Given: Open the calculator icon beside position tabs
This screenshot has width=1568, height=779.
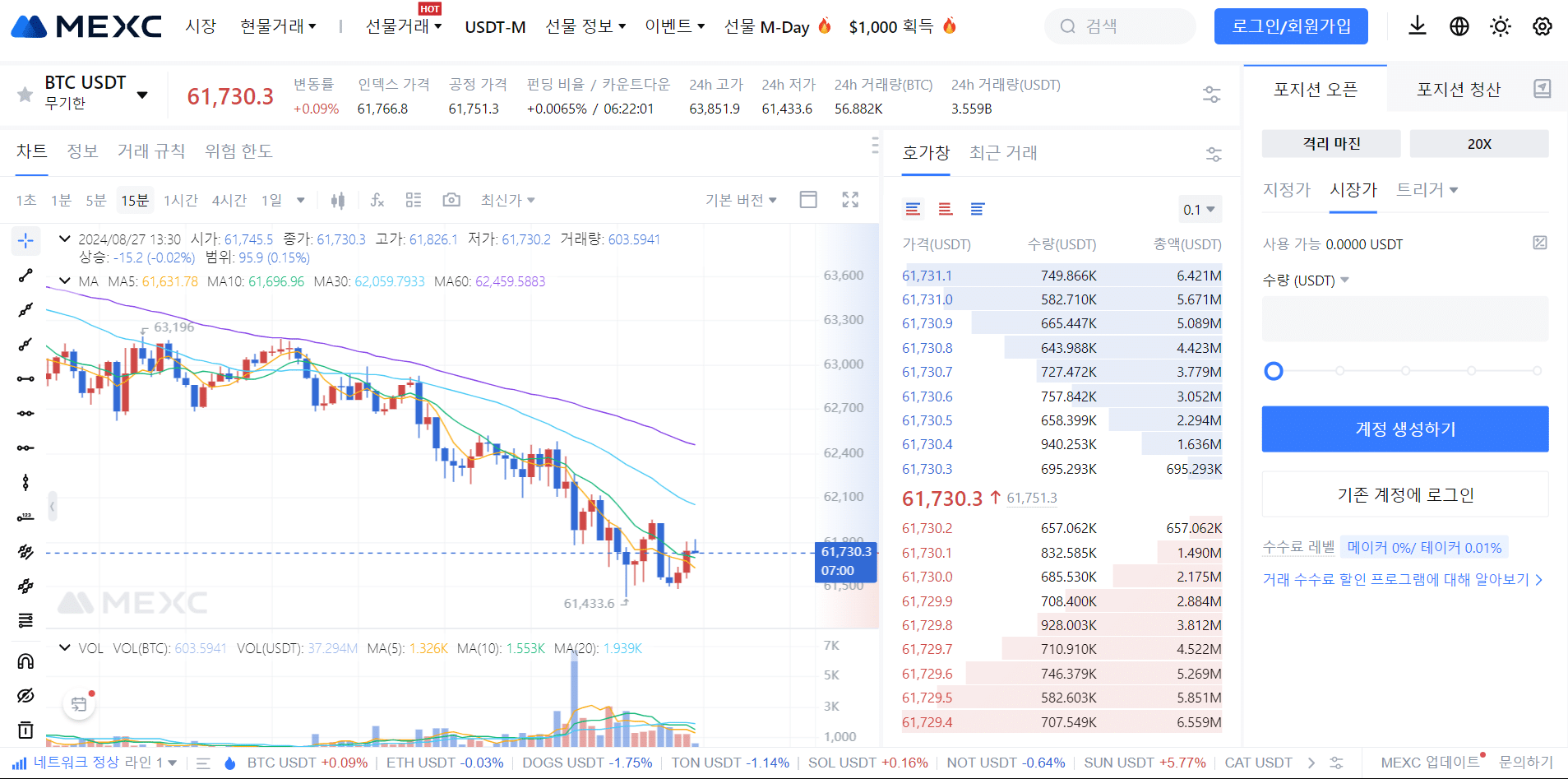Looking at the screenshot, I should 1543,89.
